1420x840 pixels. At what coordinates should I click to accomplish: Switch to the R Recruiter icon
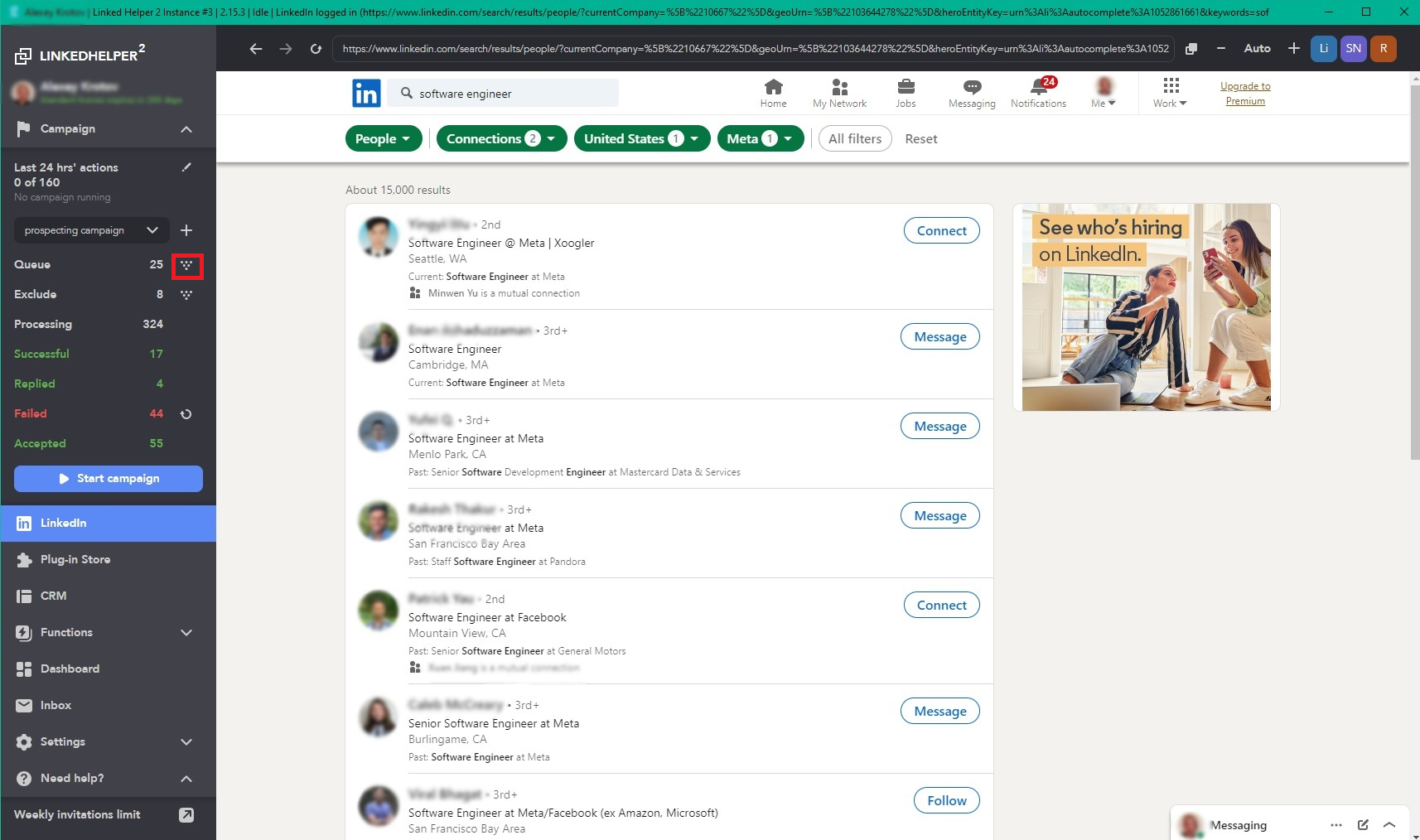(x=1384, y=49)
